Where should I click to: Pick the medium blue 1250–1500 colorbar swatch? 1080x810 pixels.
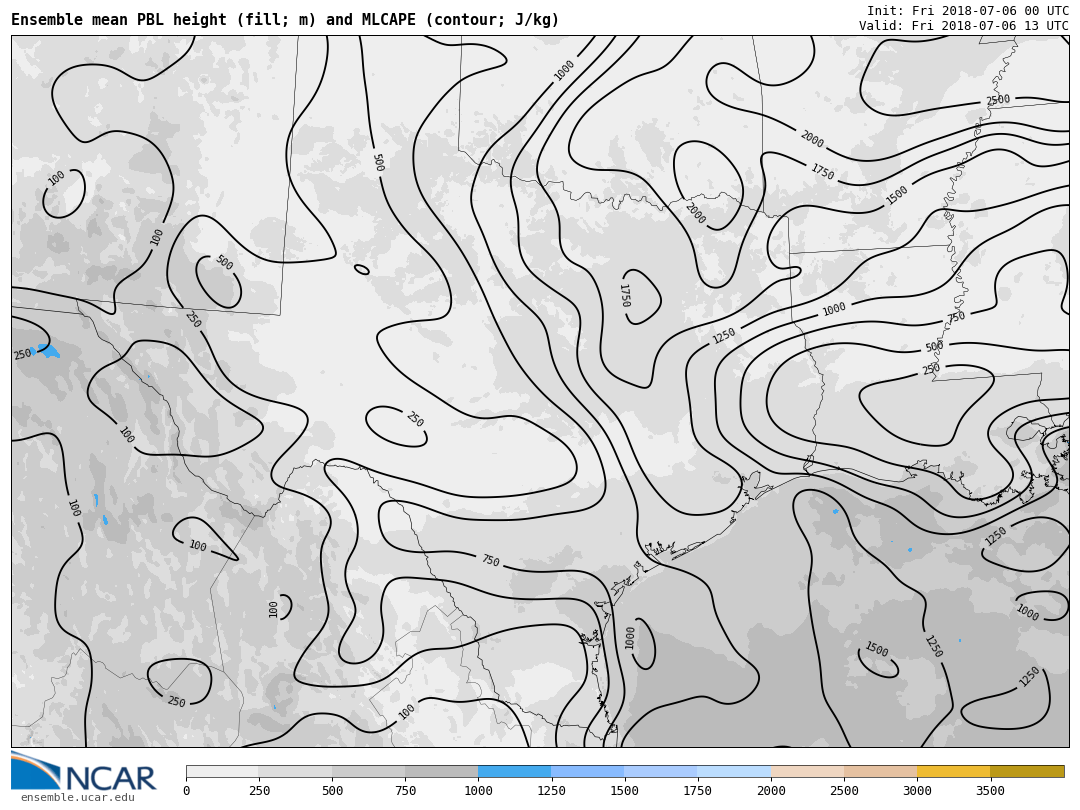(587, 772)
